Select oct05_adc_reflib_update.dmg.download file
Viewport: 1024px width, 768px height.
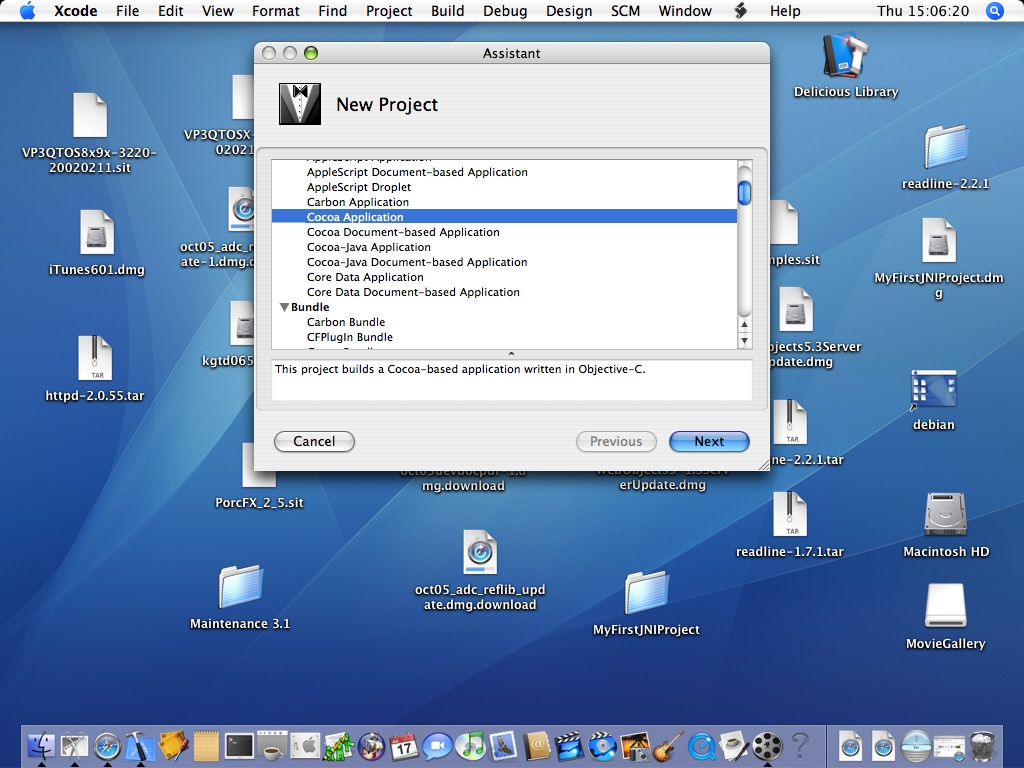point(480,552)
